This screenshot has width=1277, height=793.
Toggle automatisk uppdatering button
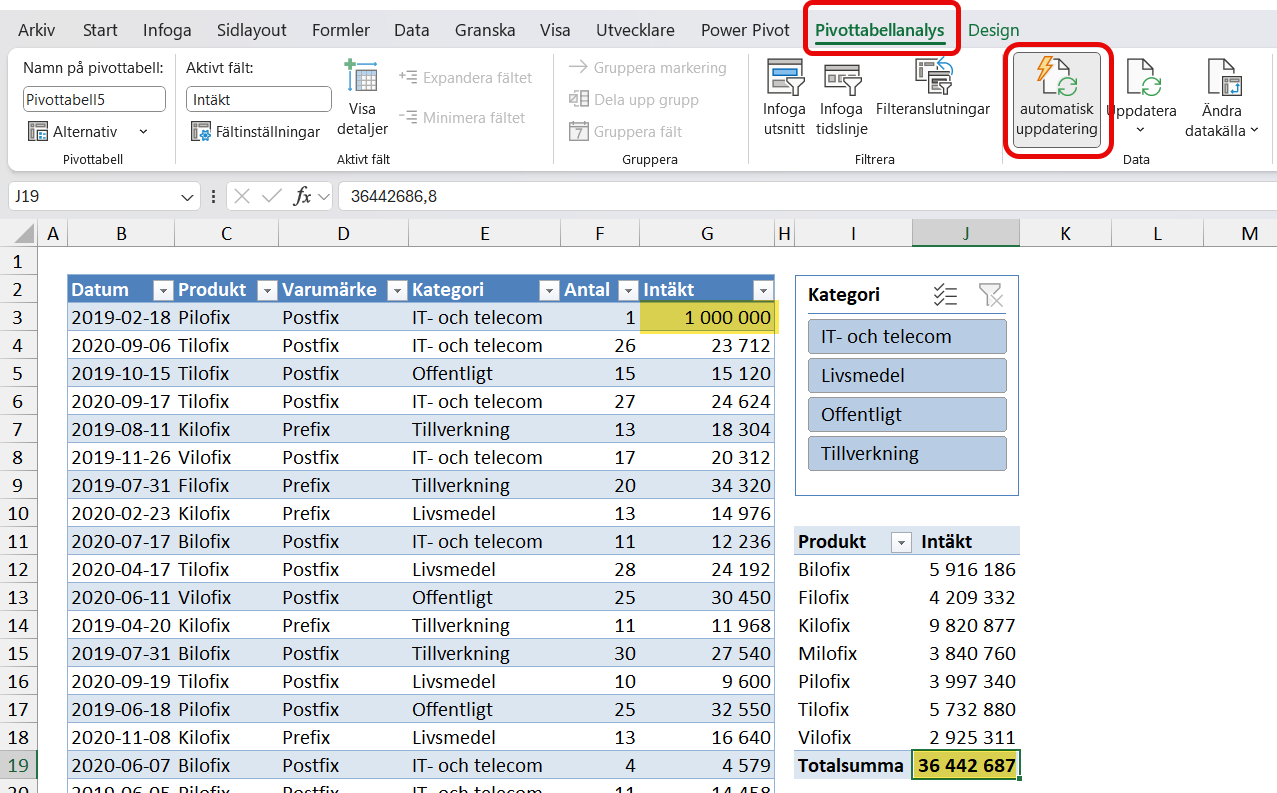click(x=1057, y=99)
